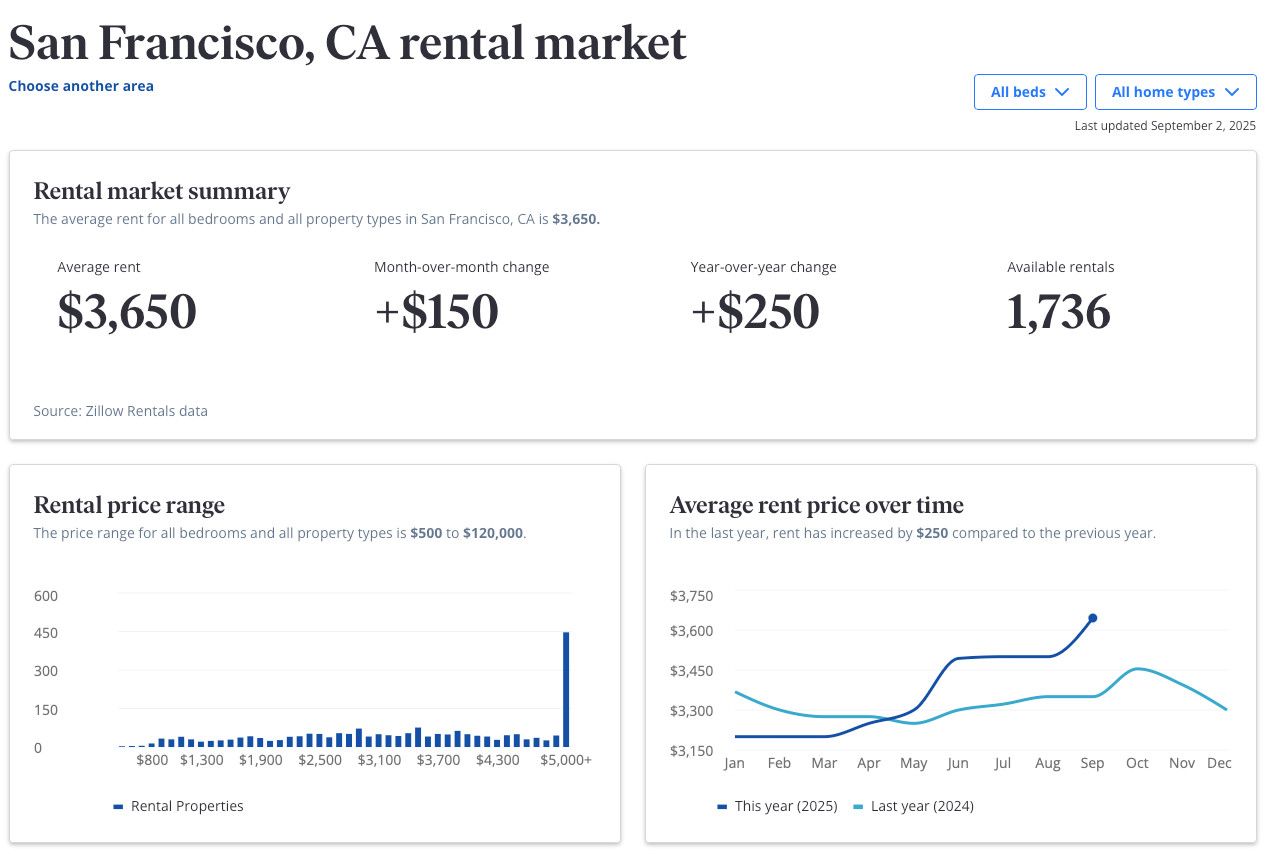Click the tallest $5,000+ histogram bar

pyautogui.click(x=566, y=690)
